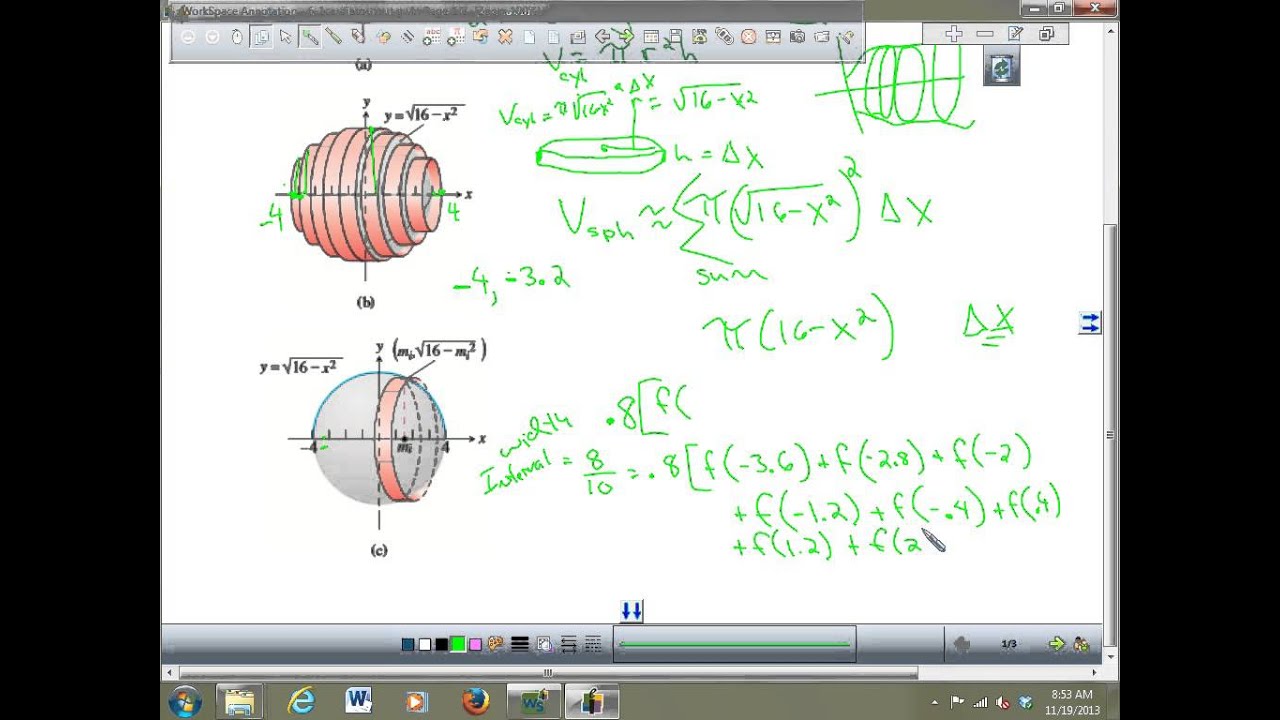Click the camera capture tool
Screen dimensions: 1280x720
[797, 37]
